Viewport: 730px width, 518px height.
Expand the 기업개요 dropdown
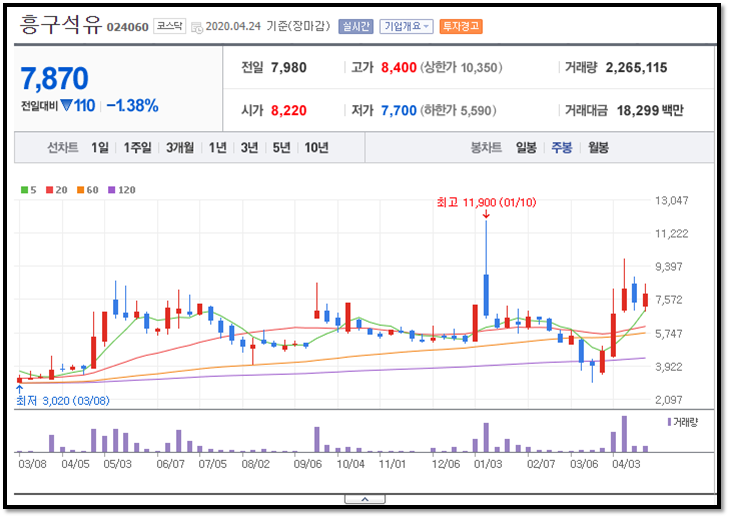pyautogui.click(x=406, y=26)
